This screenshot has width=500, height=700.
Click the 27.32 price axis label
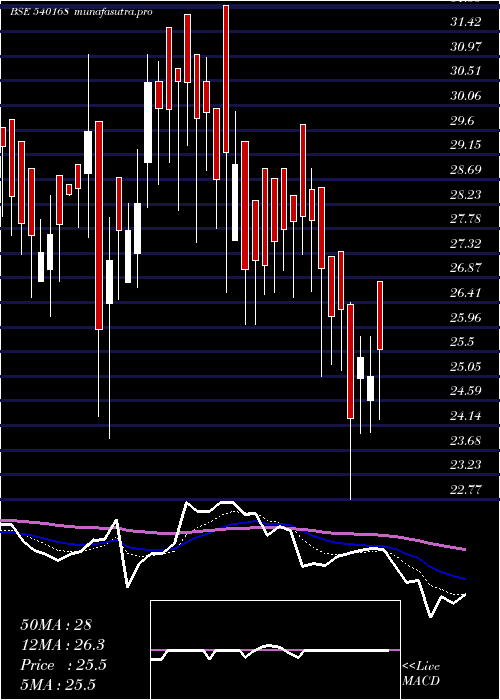(x=466, y=244)
